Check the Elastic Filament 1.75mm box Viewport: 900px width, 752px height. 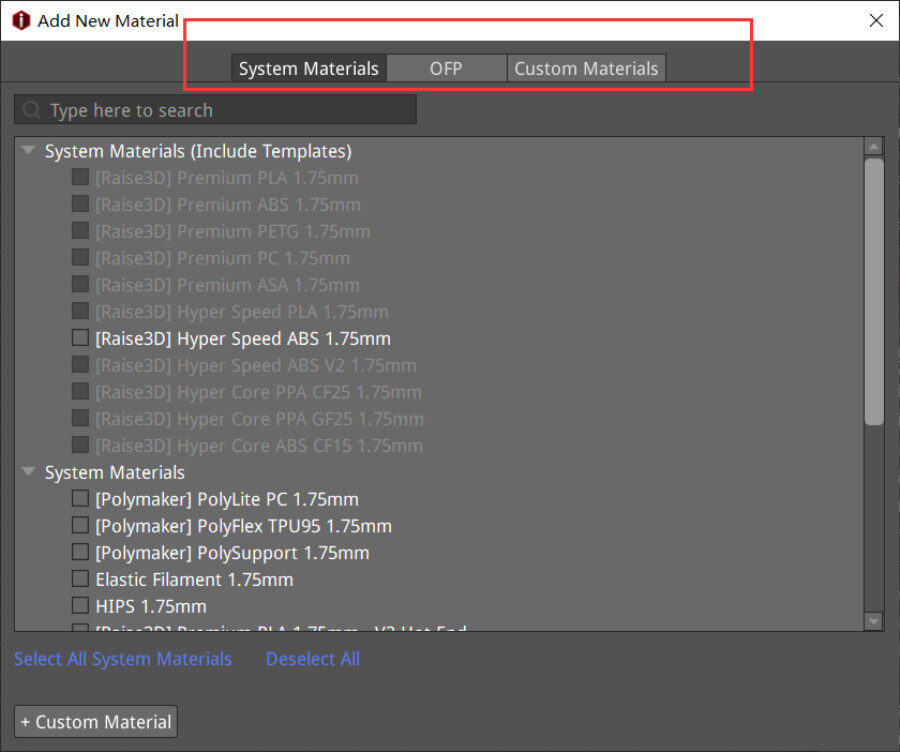click(x=80, y=579)
